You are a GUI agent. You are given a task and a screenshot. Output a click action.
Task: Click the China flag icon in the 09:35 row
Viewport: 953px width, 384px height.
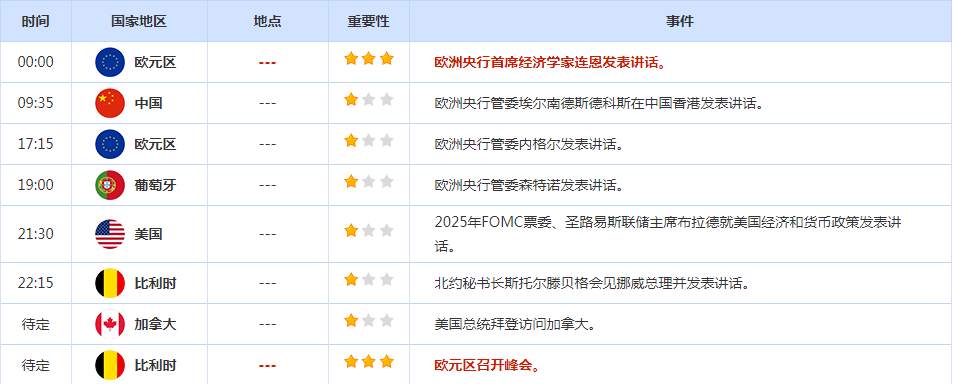tap(110, 103)
